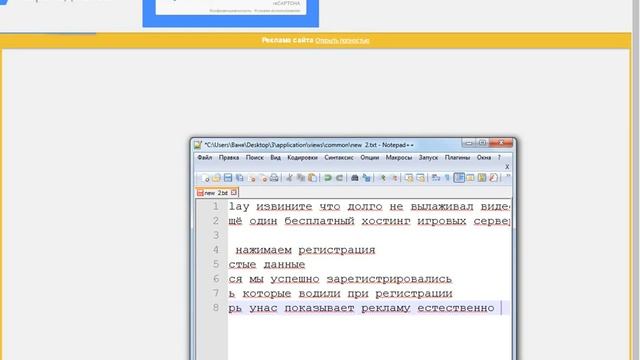This screenshot has height=360, width=640.
Task: Click 'зарегистрировались' on line 6
Action: [389, 279]
